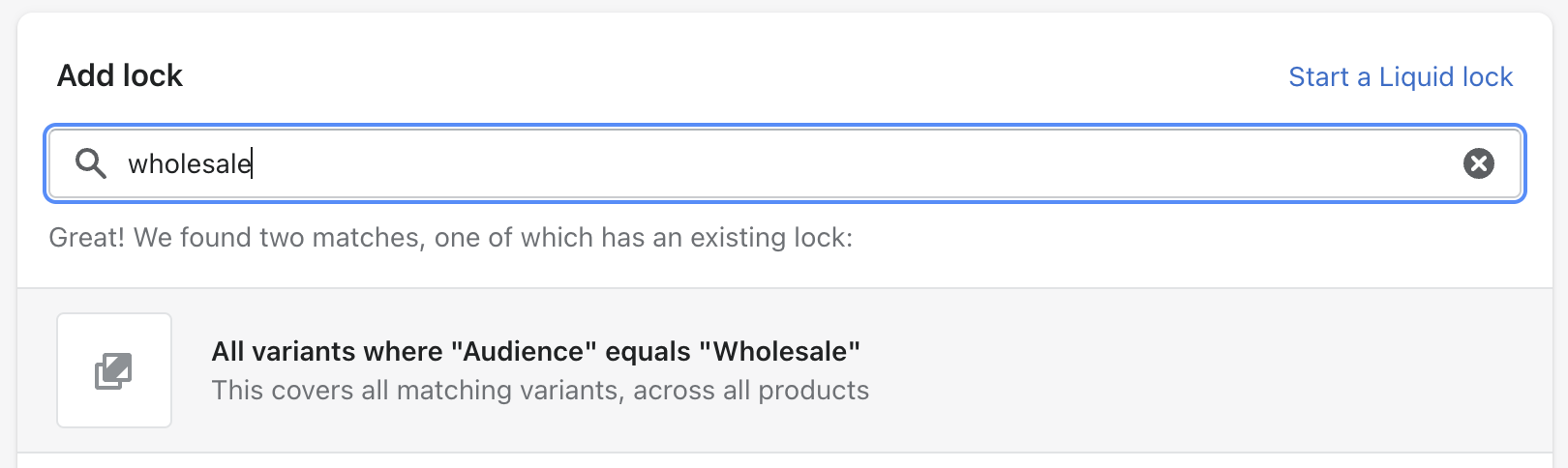Click the "Add lock" heading
Screen dimensions: 1568x468
120,75
